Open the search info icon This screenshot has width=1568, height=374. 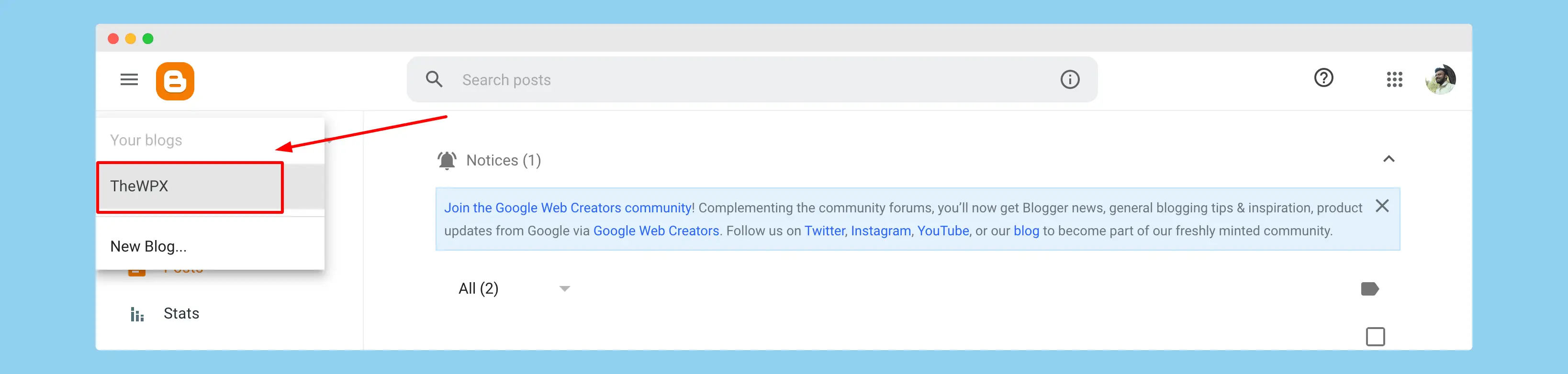coord(1069,80)
